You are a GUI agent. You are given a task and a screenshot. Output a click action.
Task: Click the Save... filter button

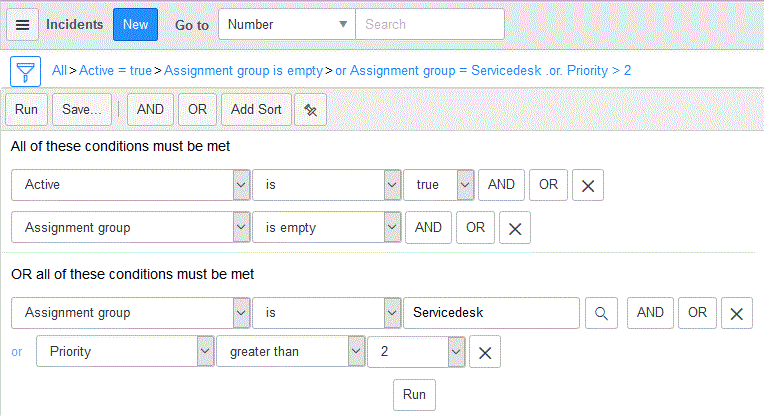[82, 110]
